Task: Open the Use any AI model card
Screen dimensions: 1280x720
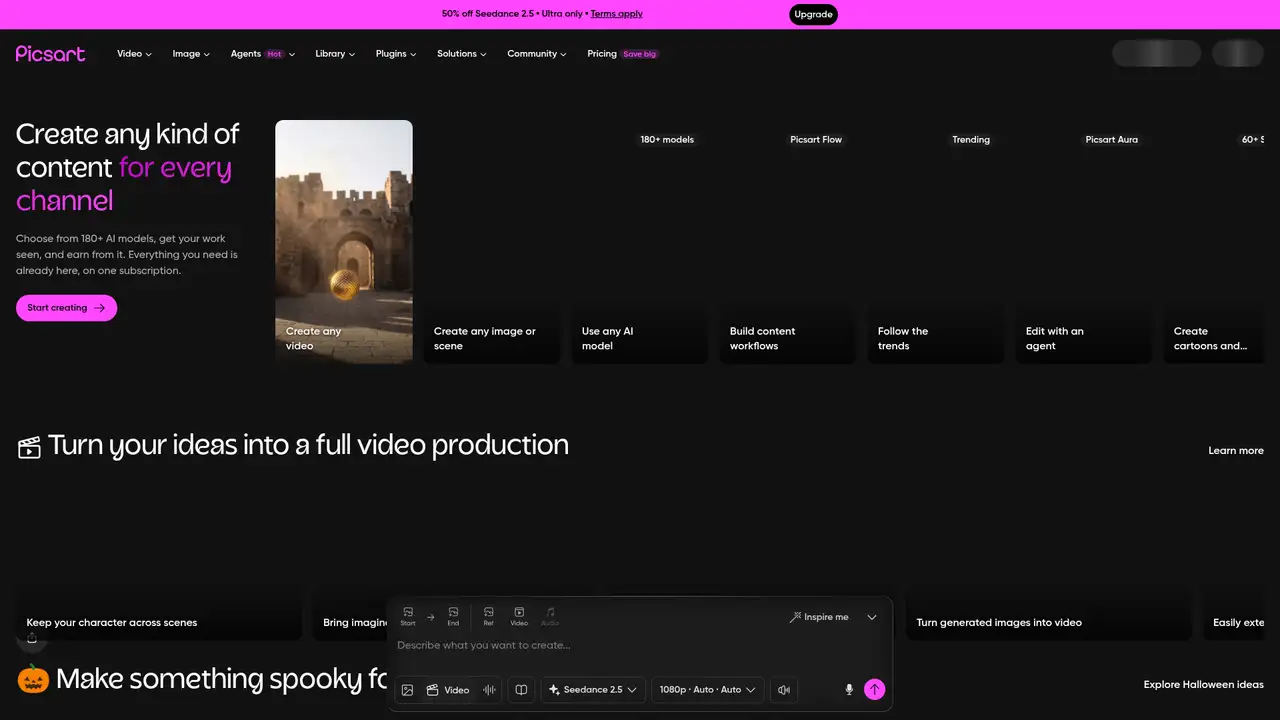Action: [x=640, y=241]
